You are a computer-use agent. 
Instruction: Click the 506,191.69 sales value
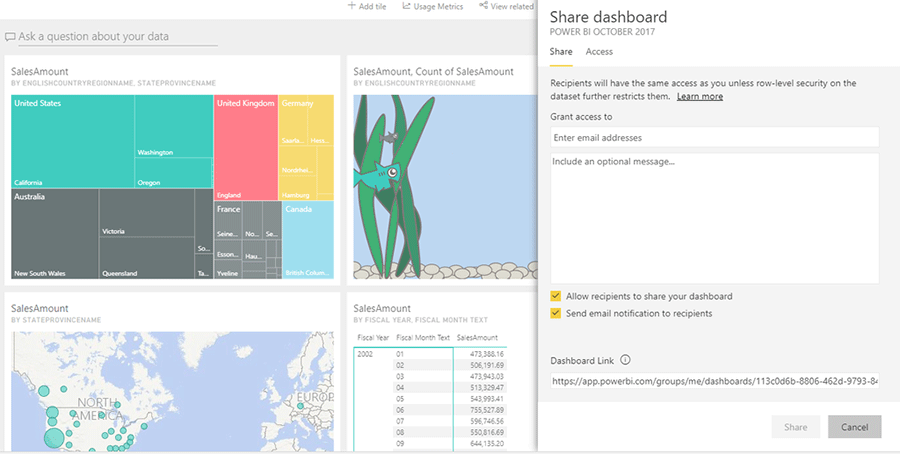tap(487, 365)
